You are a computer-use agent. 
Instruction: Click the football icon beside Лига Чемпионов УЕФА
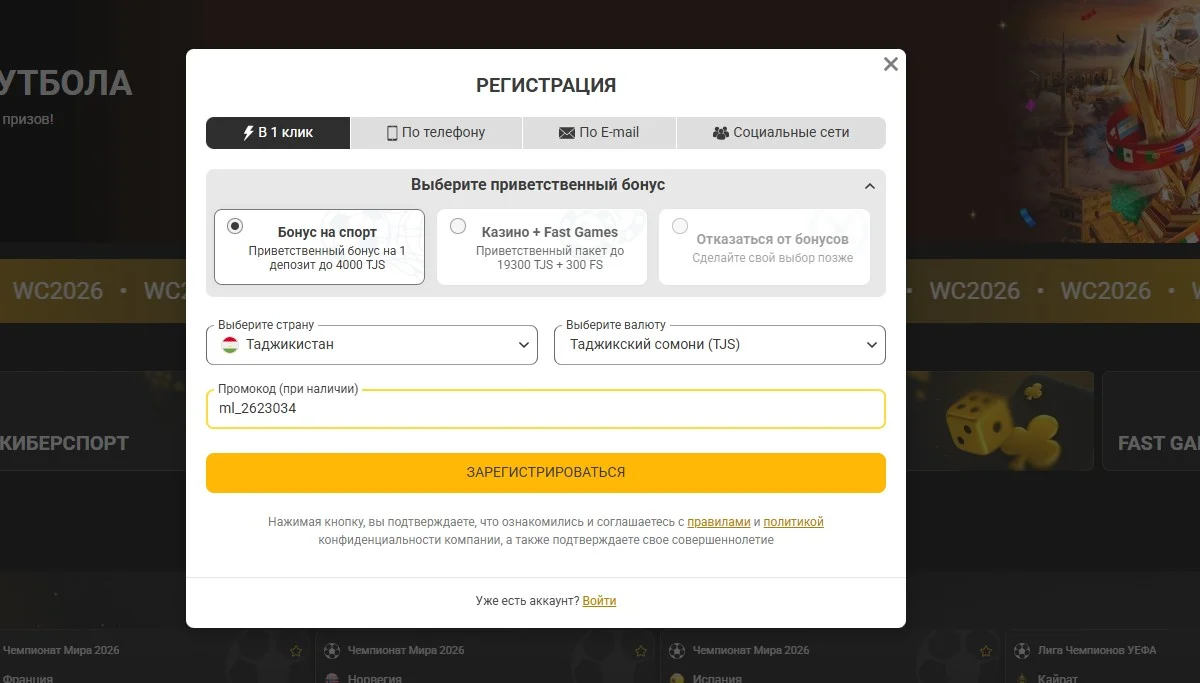click(1022, 651)
